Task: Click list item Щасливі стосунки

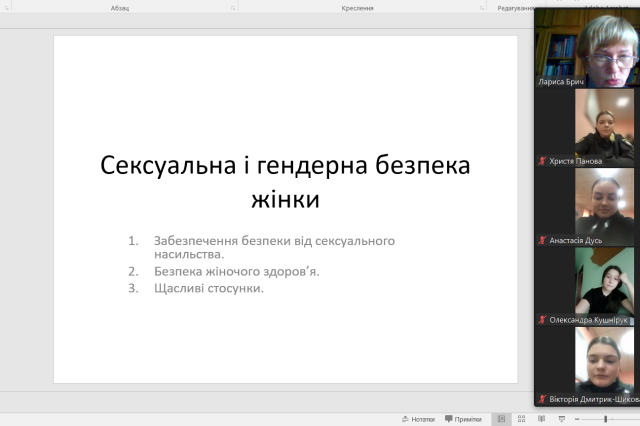Action: coord(209,288)
